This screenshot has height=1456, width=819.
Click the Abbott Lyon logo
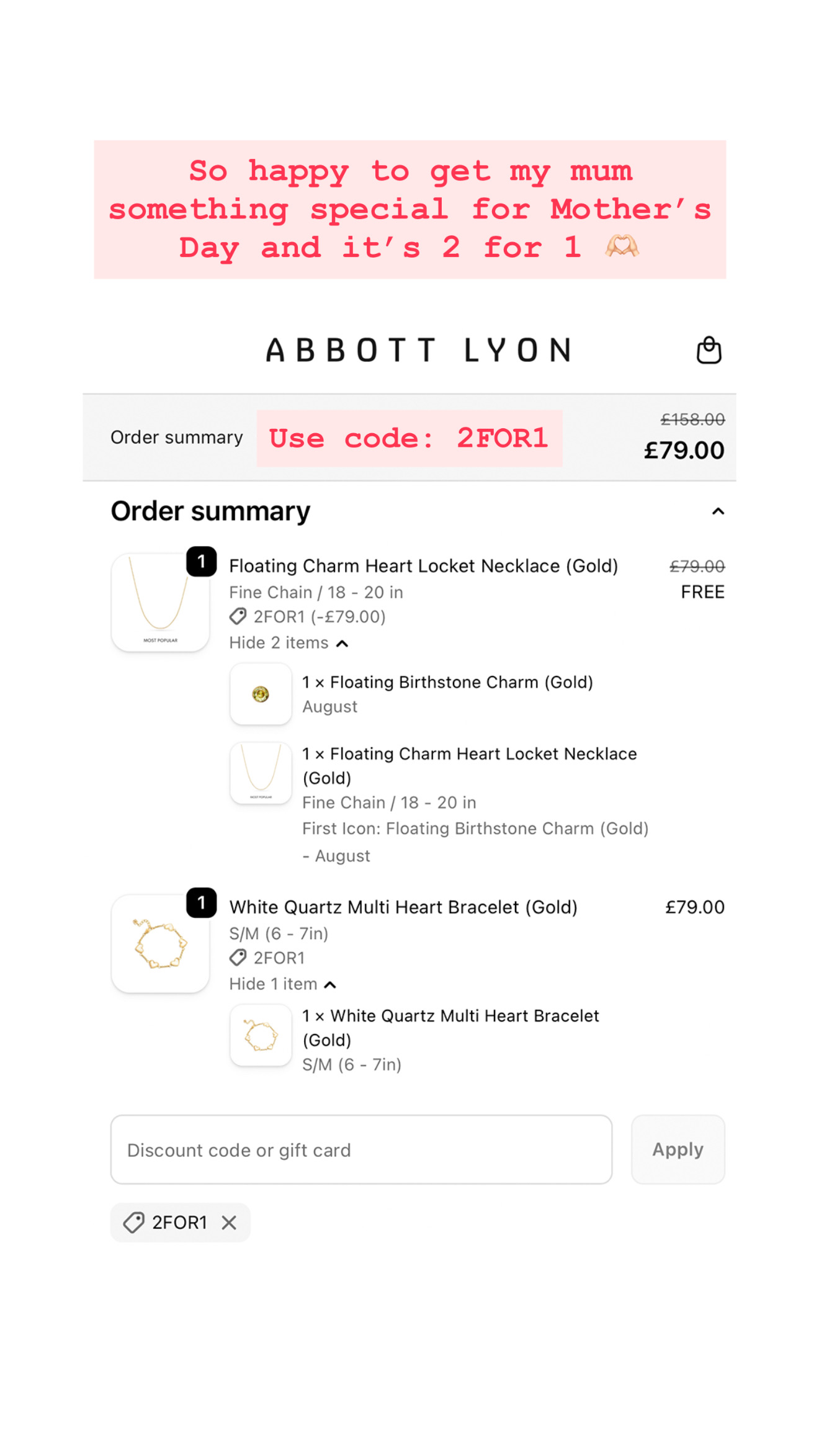pos(419,350)
